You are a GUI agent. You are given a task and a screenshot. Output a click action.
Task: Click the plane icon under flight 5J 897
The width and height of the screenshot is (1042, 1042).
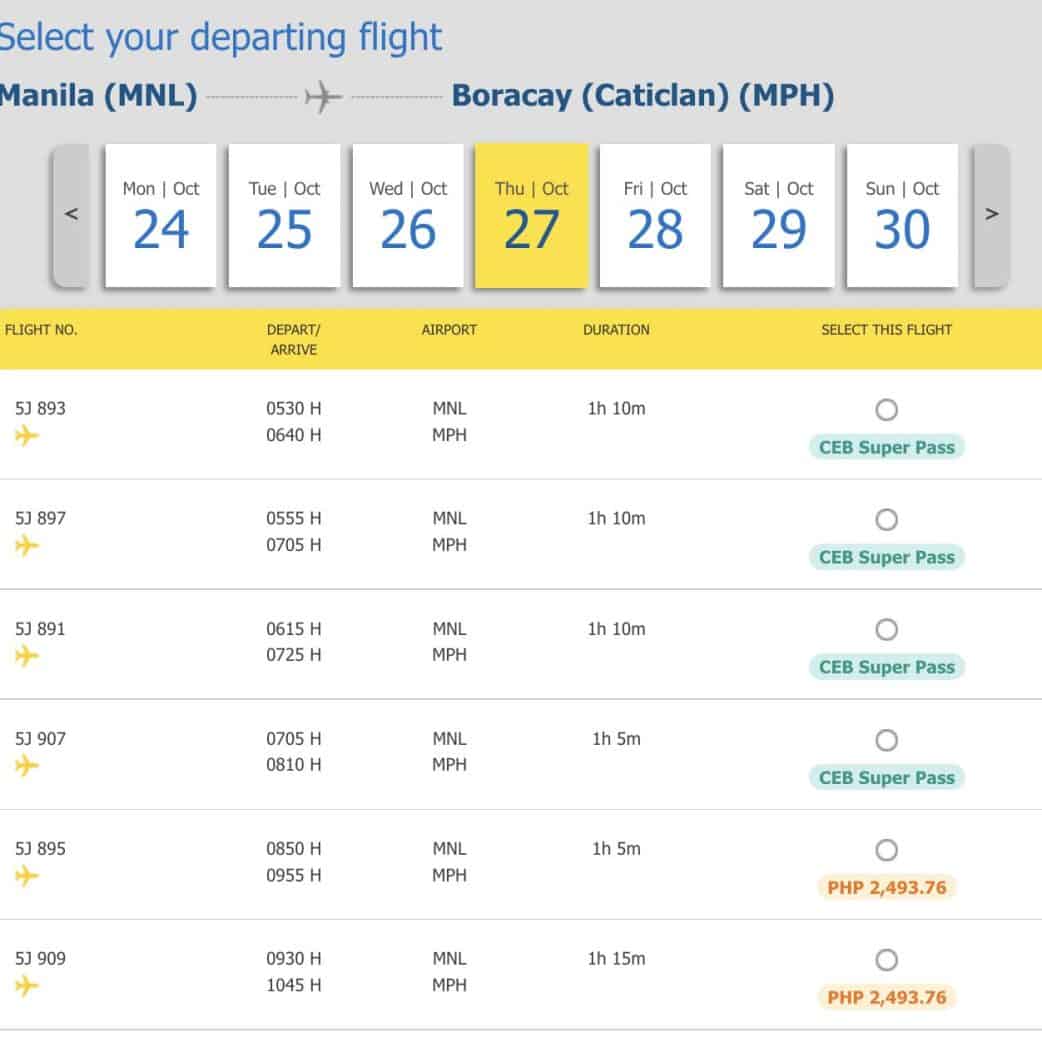pyautogui.click(x=27, y=546)
